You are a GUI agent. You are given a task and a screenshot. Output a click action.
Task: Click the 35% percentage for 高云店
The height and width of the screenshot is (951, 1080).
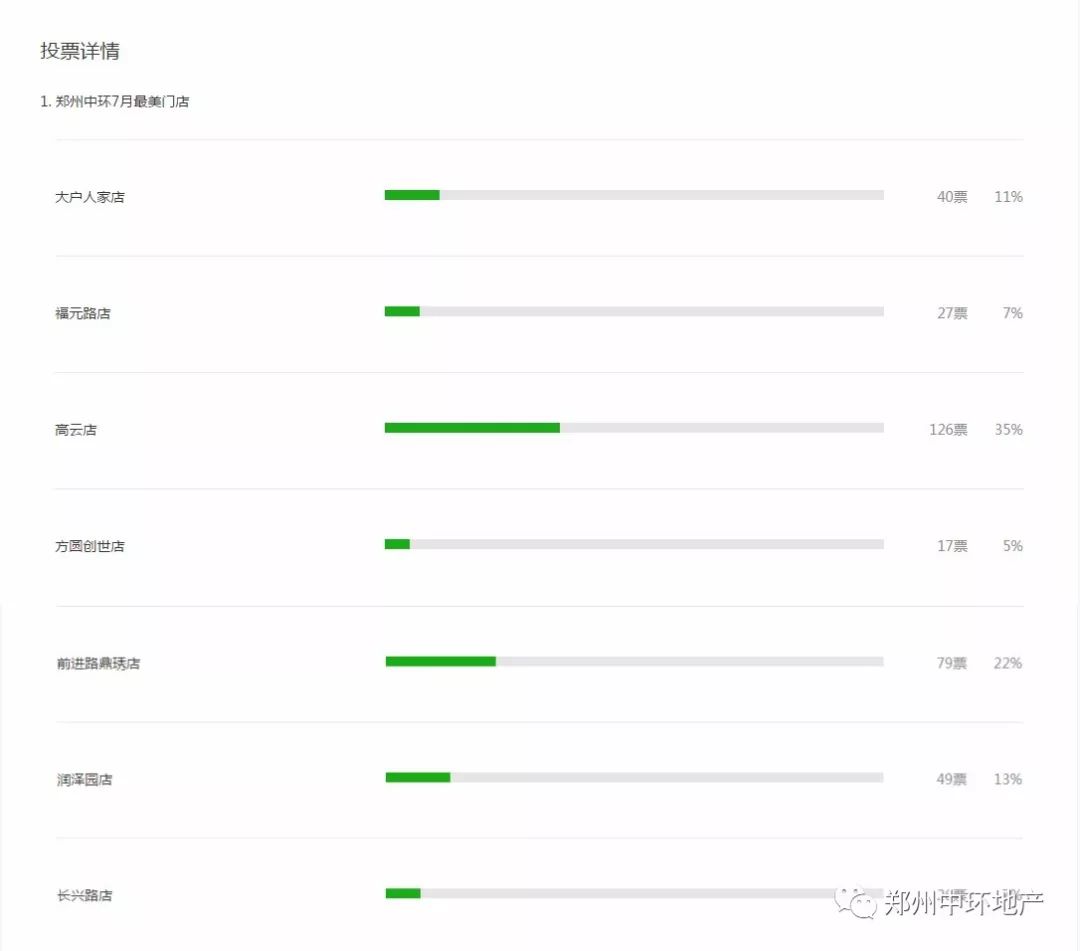(x=1008, y=430)
